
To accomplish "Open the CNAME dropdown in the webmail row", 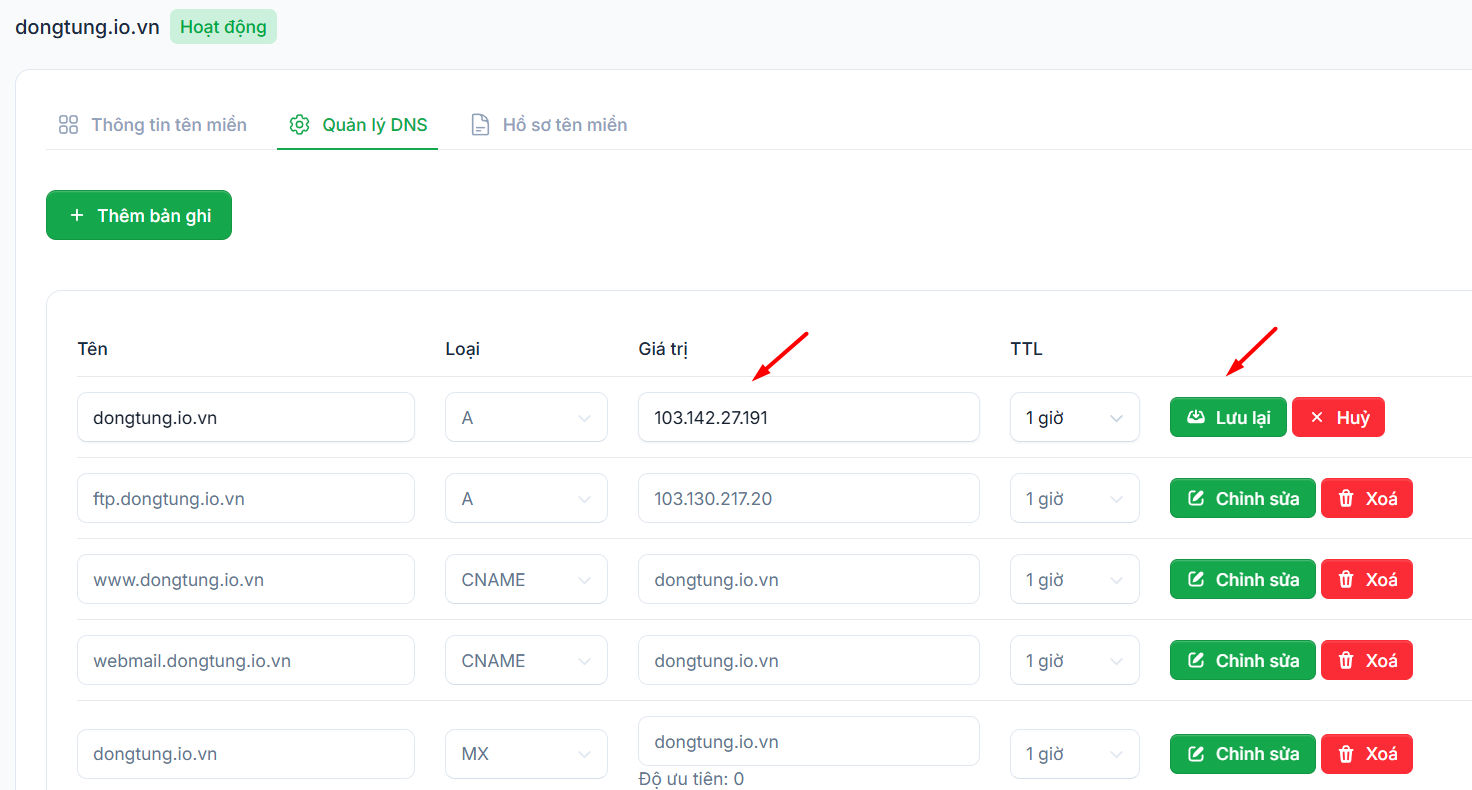I will tap(526, 660).
